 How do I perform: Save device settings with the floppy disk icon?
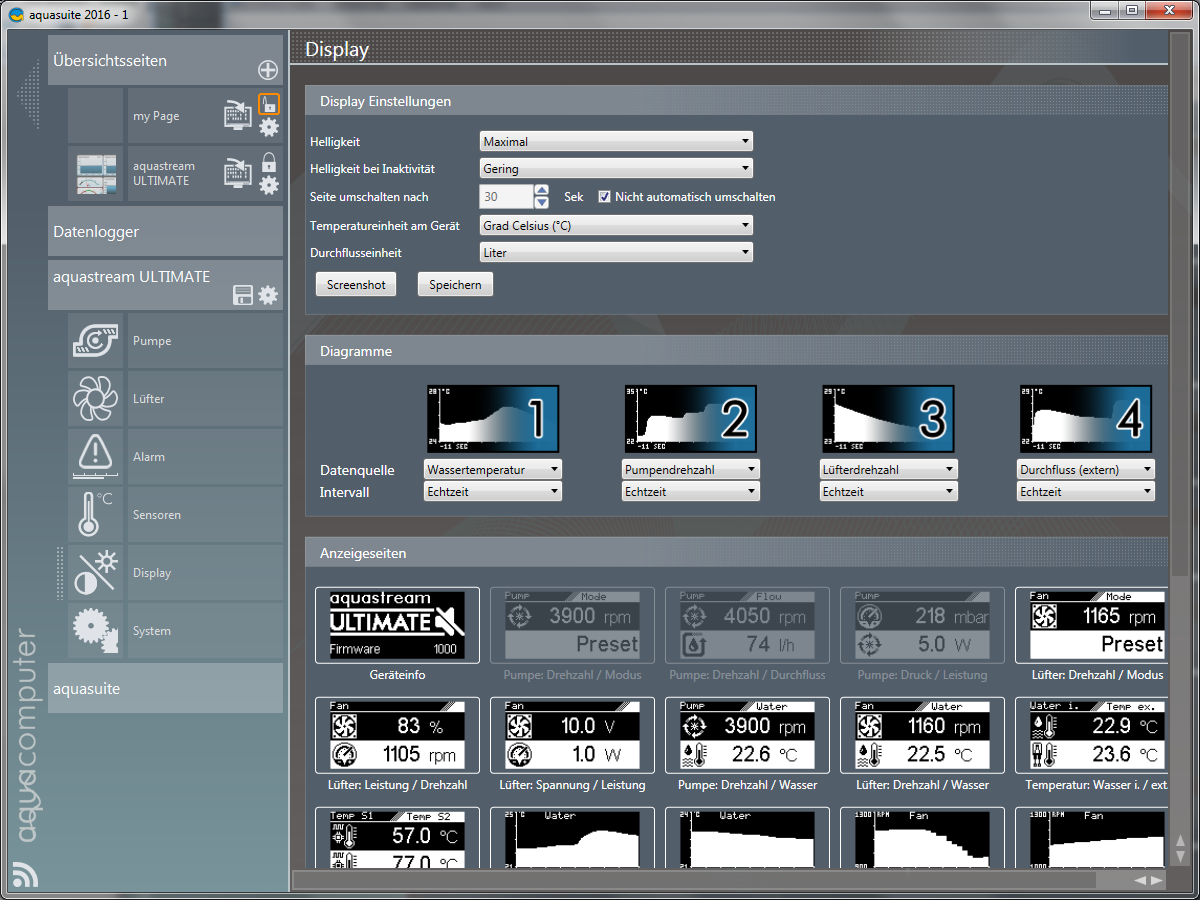[x=243, y=295]
